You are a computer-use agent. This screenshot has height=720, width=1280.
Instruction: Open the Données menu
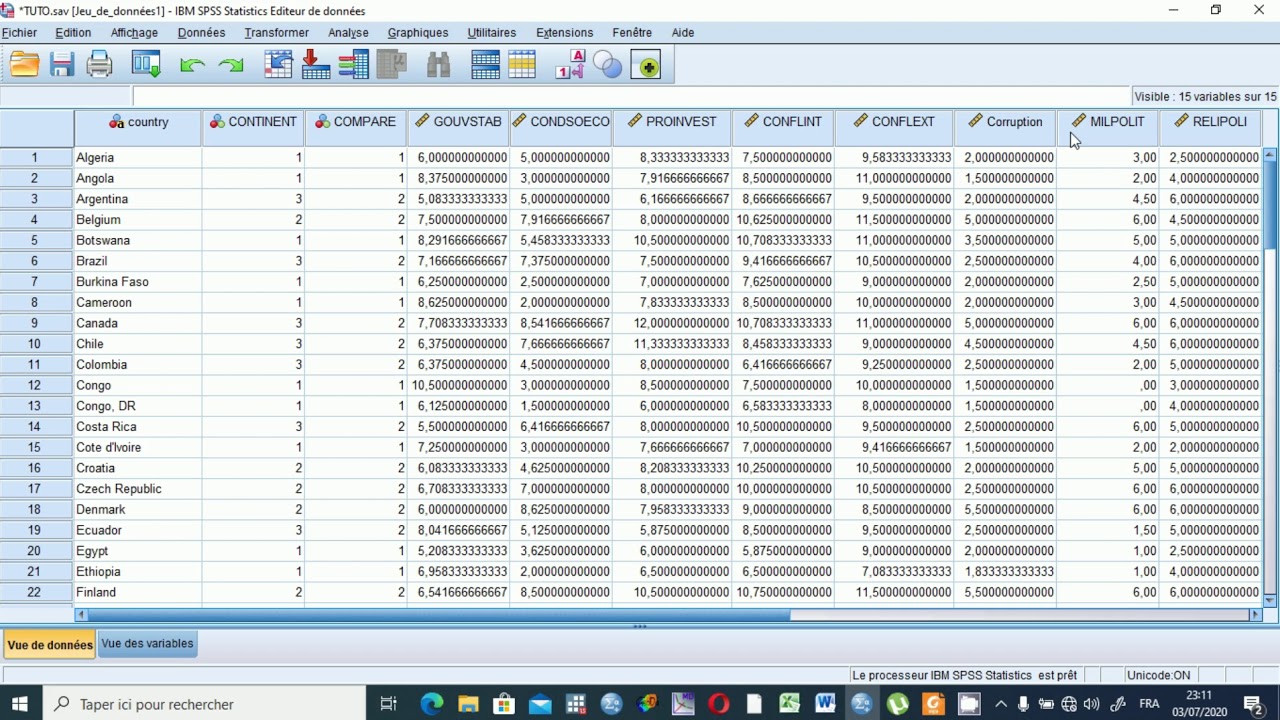click(x=201, y=32)
